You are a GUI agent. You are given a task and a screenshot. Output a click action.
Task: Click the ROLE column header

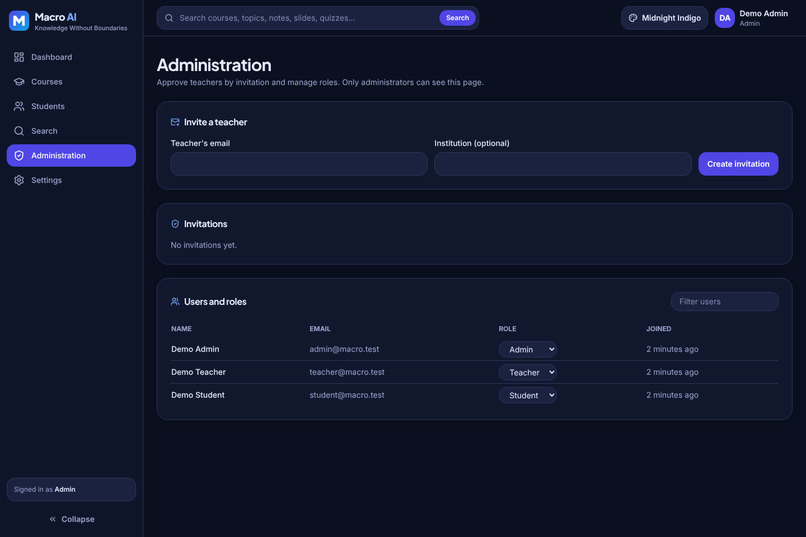coord(507,329)
